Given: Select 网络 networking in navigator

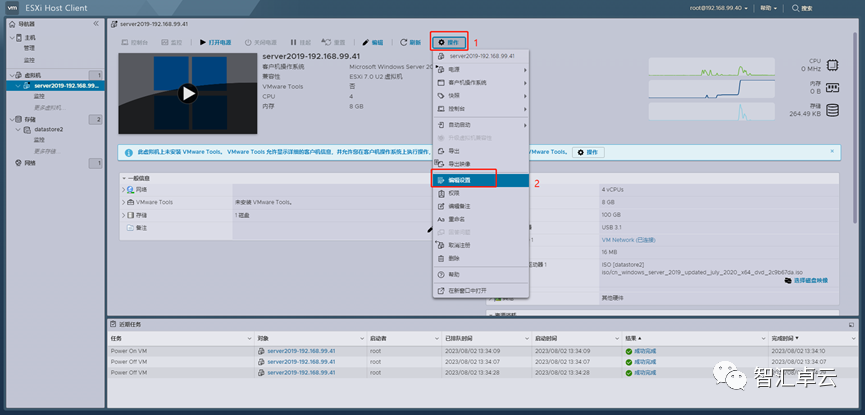Looking at the screenshot, I should pos(29,163).
